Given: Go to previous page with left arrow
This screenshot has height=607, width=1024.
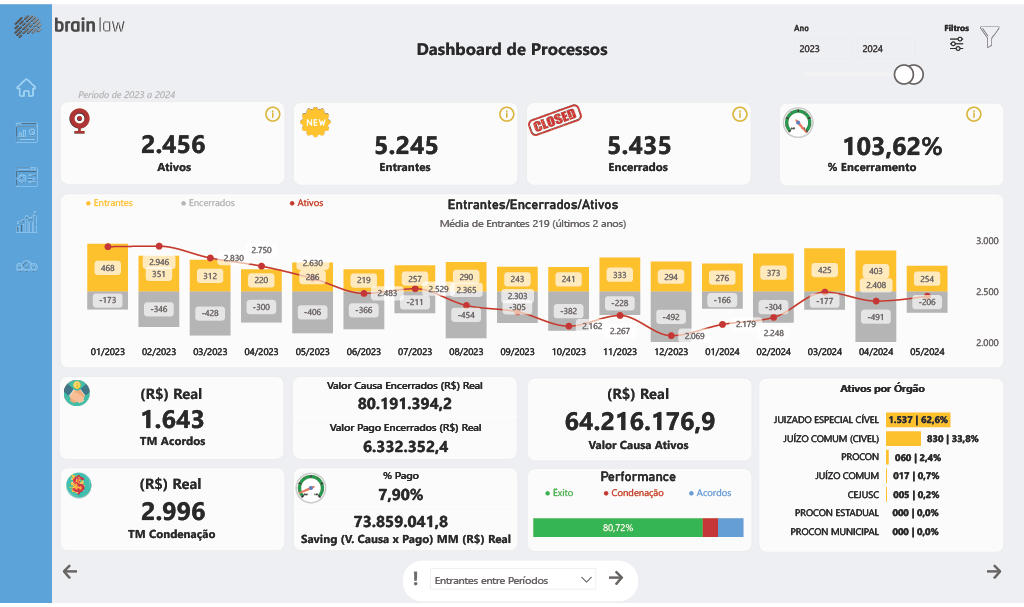Looking at the screenshot, I should (70, 572).
